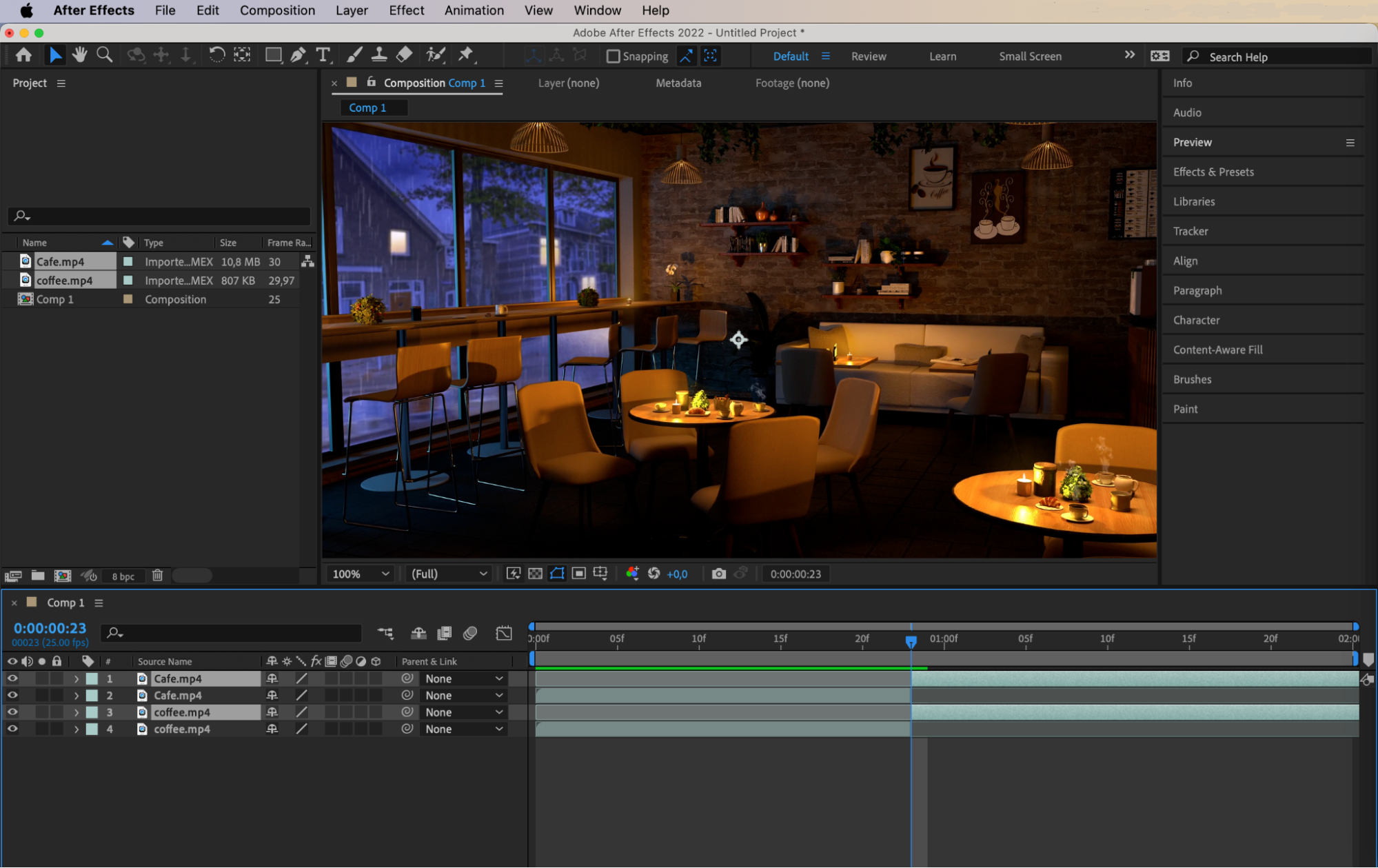Select the Rotation tool
The width and height of the screenshot is (1378, 868).
[216, 55]
